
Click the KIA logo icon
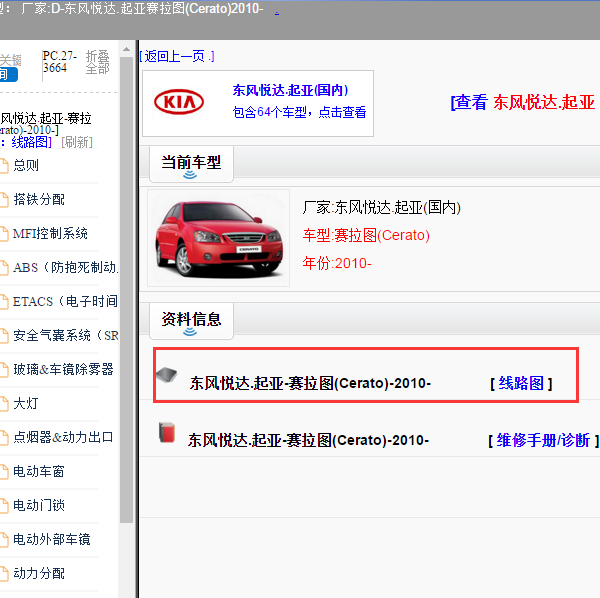coord(179,102)
